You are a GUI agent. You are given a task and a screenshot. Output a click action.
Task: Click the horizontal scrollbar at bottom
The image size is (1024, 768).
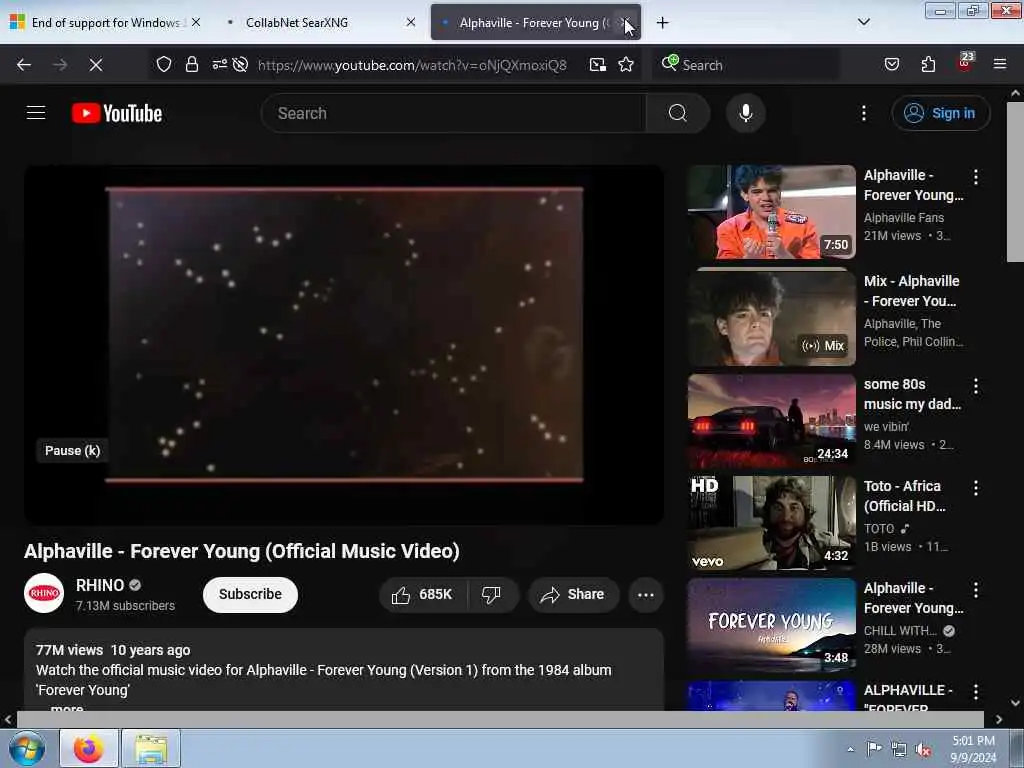pyautogui.click(x=500, y=719)
